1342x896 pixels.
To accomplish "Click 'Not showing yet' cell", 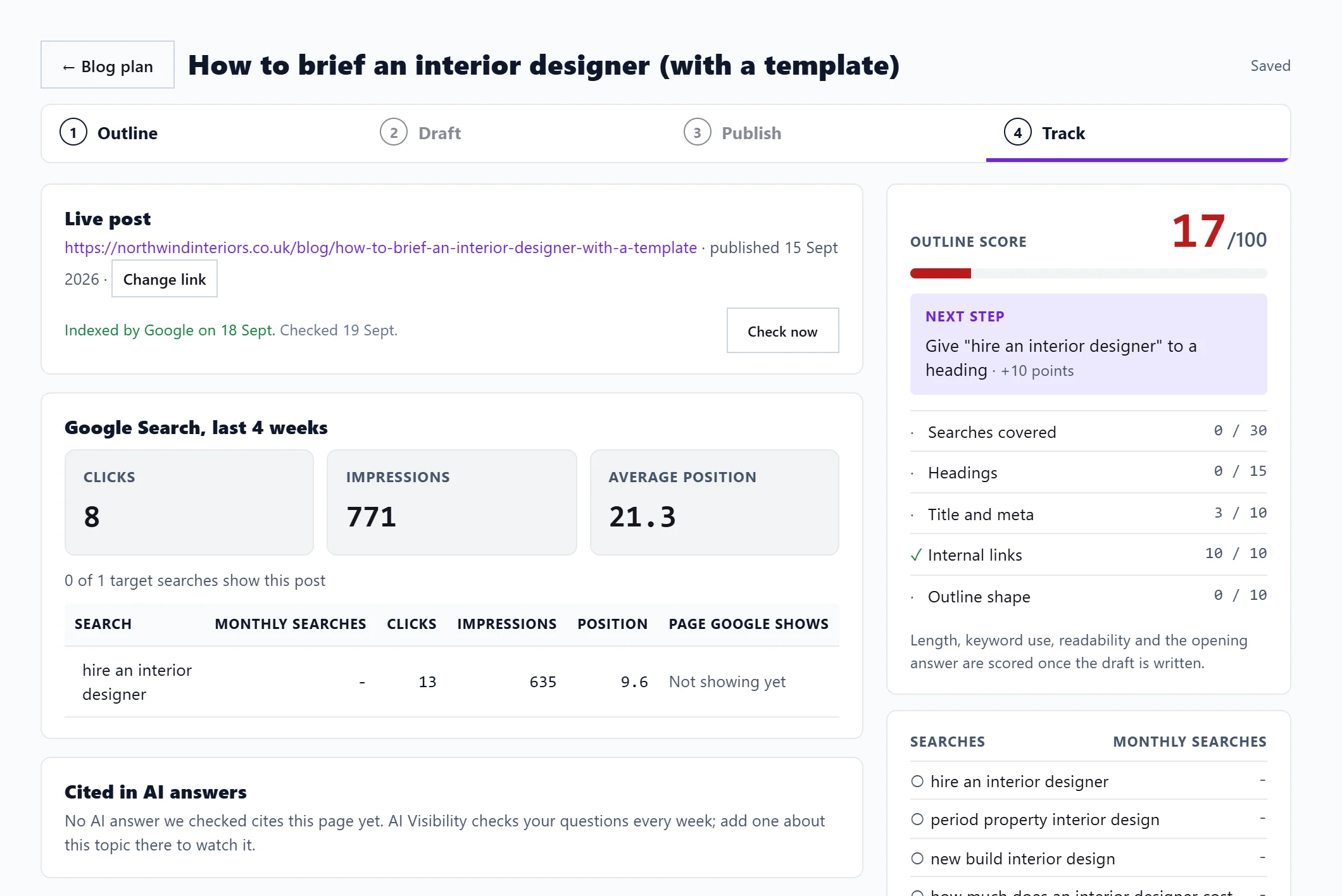I will (x=727, y=682).
